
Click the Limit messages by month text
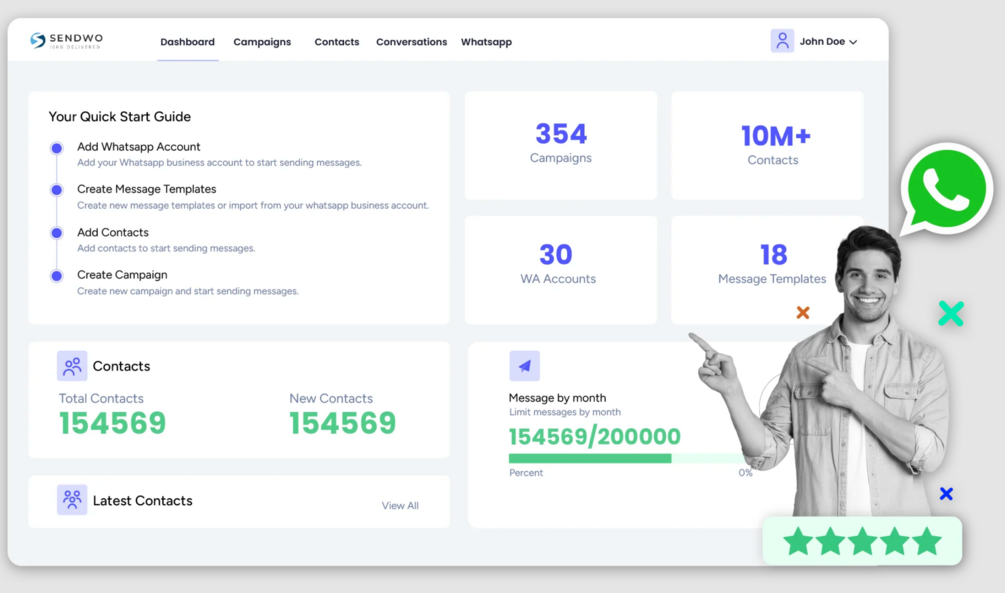tap(565, 412)
